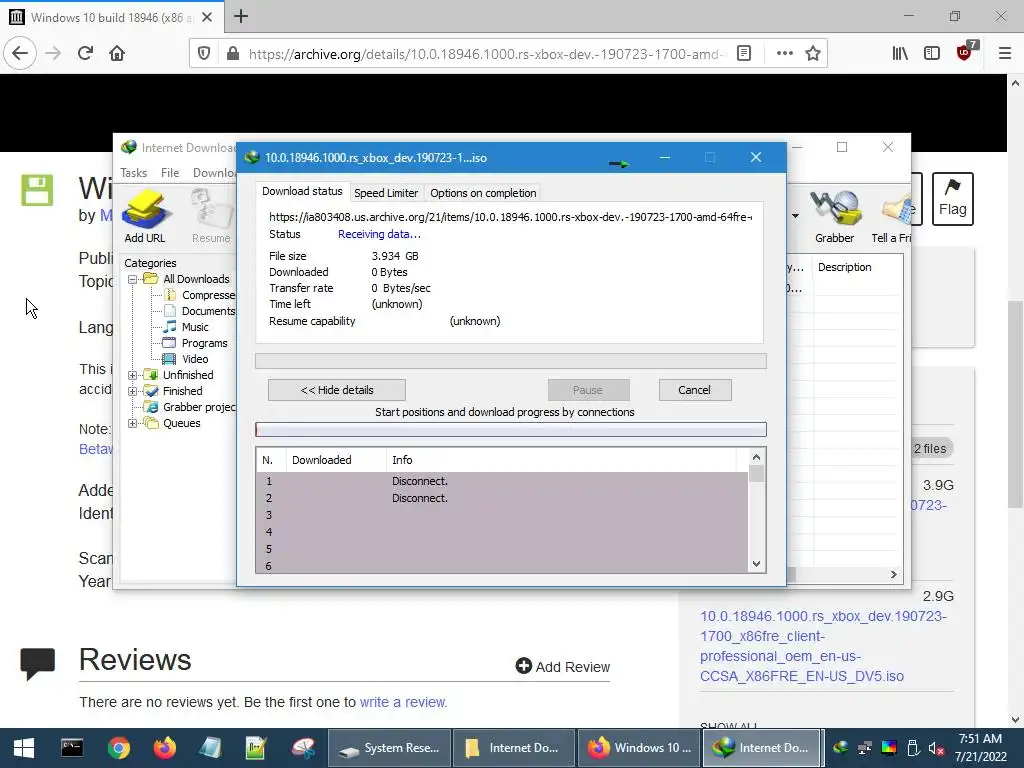
Task: Select the Video category
Action: tap(195, 359)
